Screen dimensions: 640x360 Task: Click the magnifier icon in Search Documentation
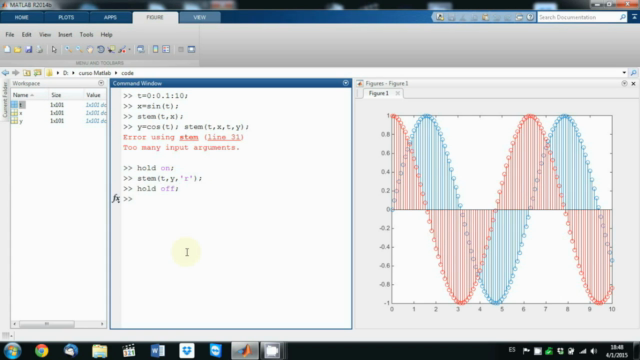(623, 17)
